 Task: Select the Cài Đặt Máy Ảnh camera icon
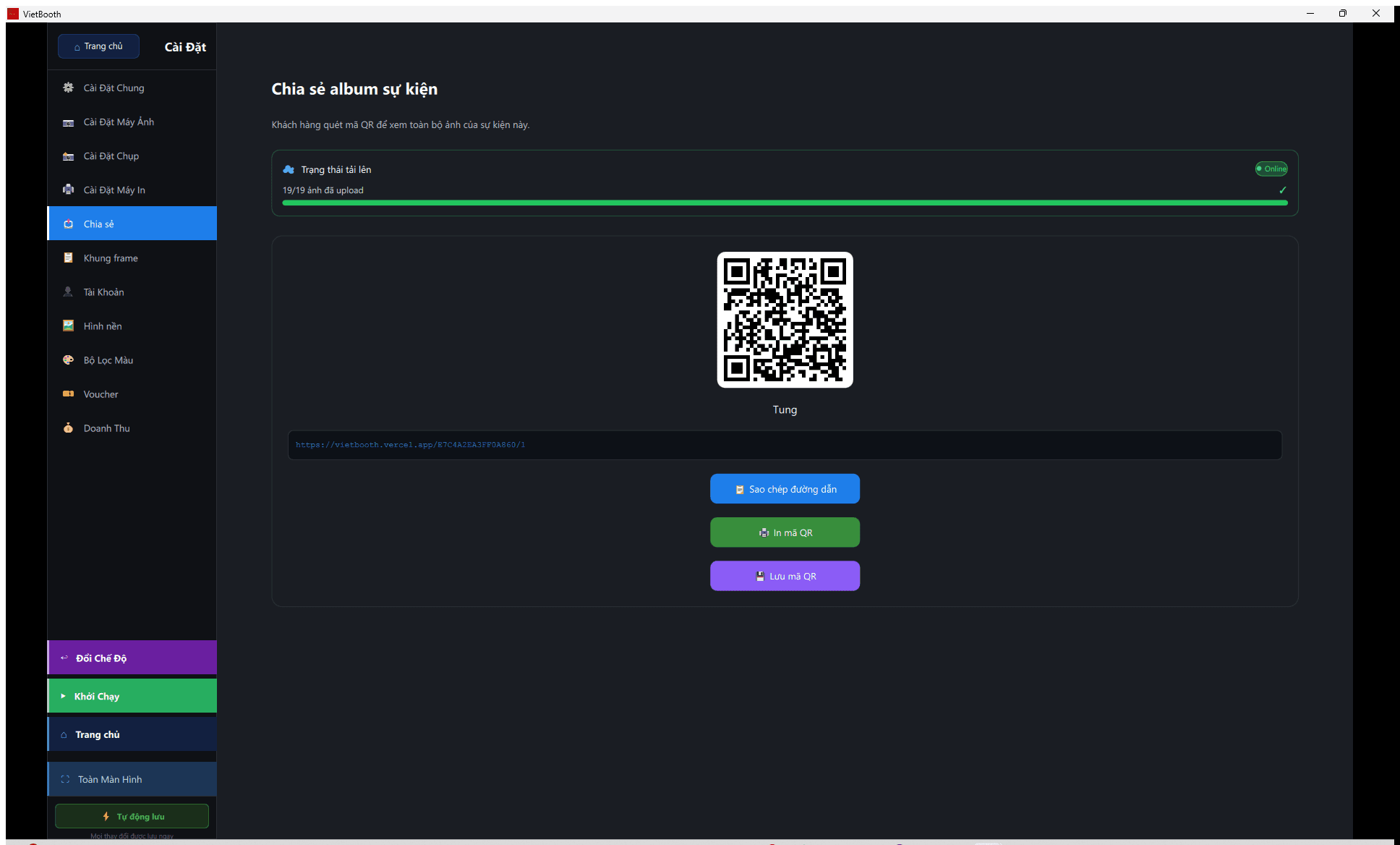point(68,122)
